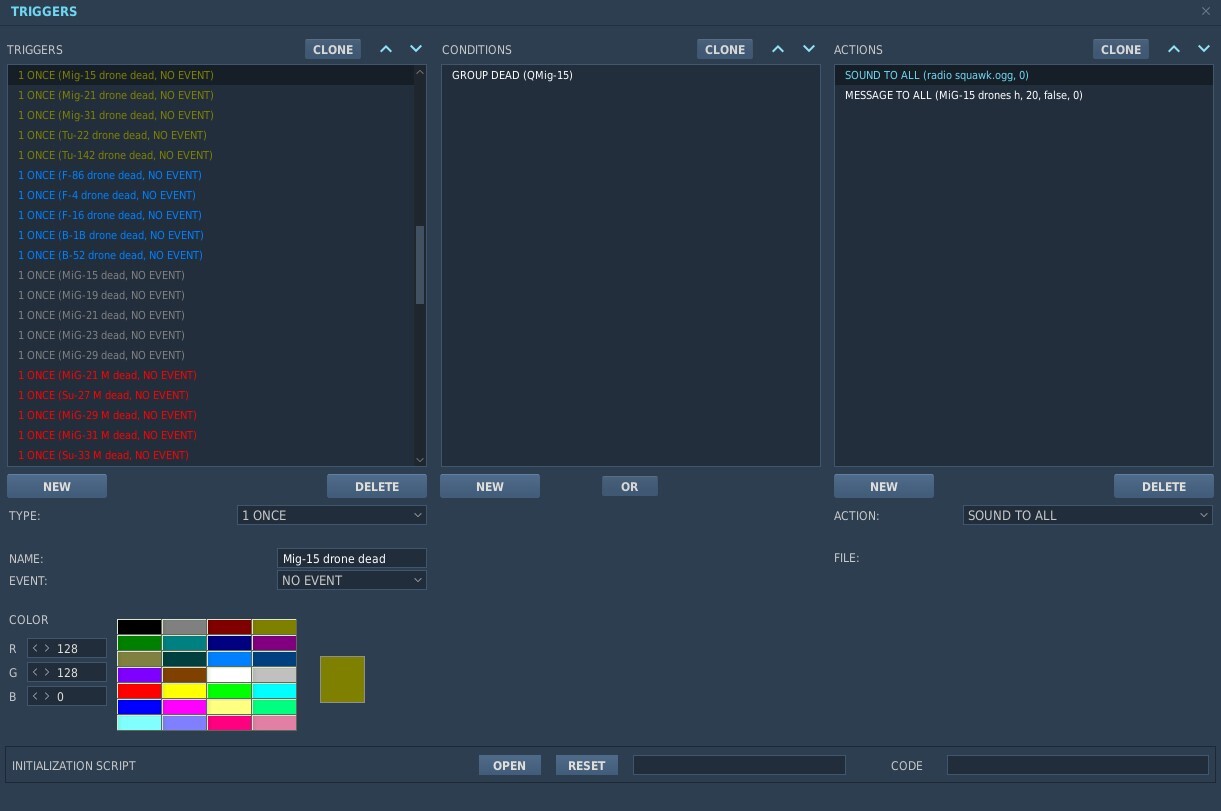Viewport: 1221px width, 811px height.
Task: Close the Triggers window with X
Action: pos(1205,11)
